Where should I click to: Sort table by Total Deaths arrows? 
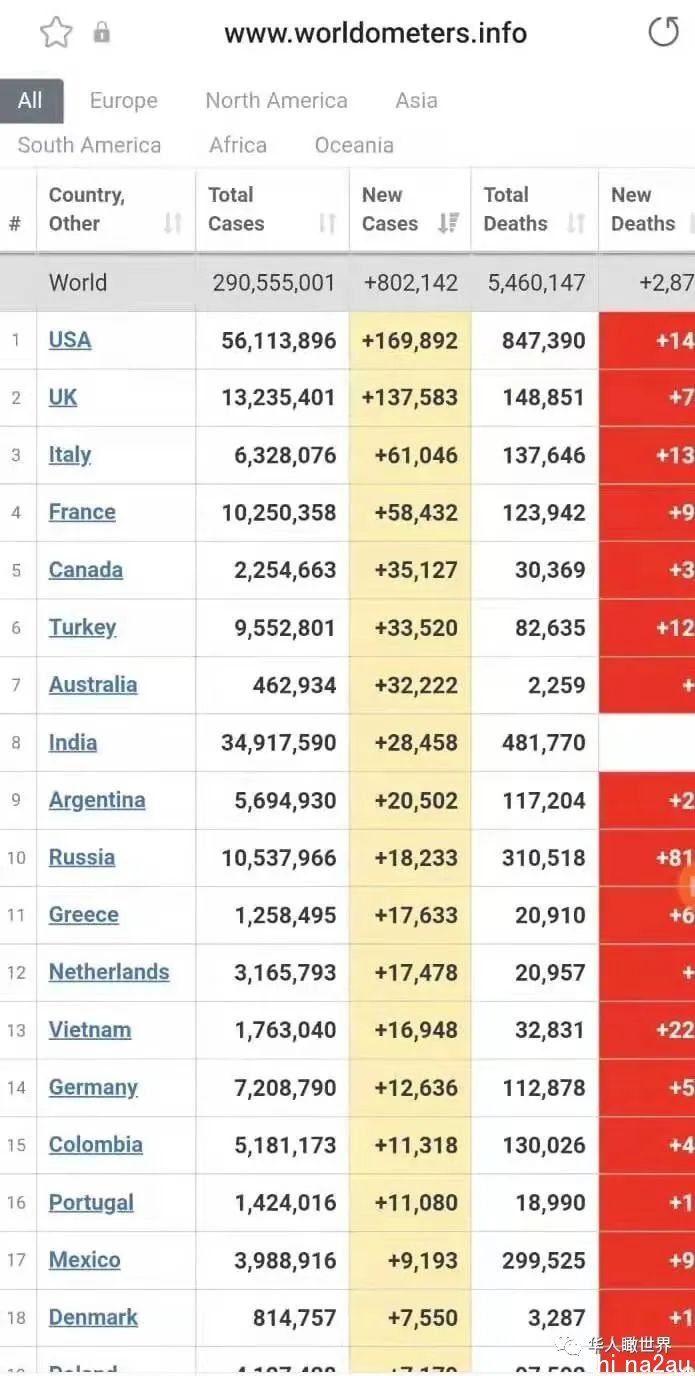(575, 223)
